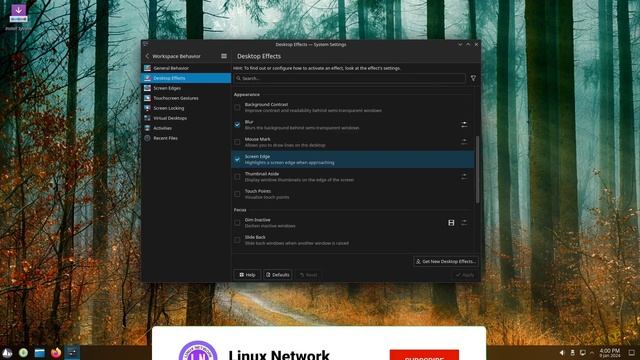The image size is (640, 360).
Task: Open the file manager from the taskbar
Action: tap(40, 353)
